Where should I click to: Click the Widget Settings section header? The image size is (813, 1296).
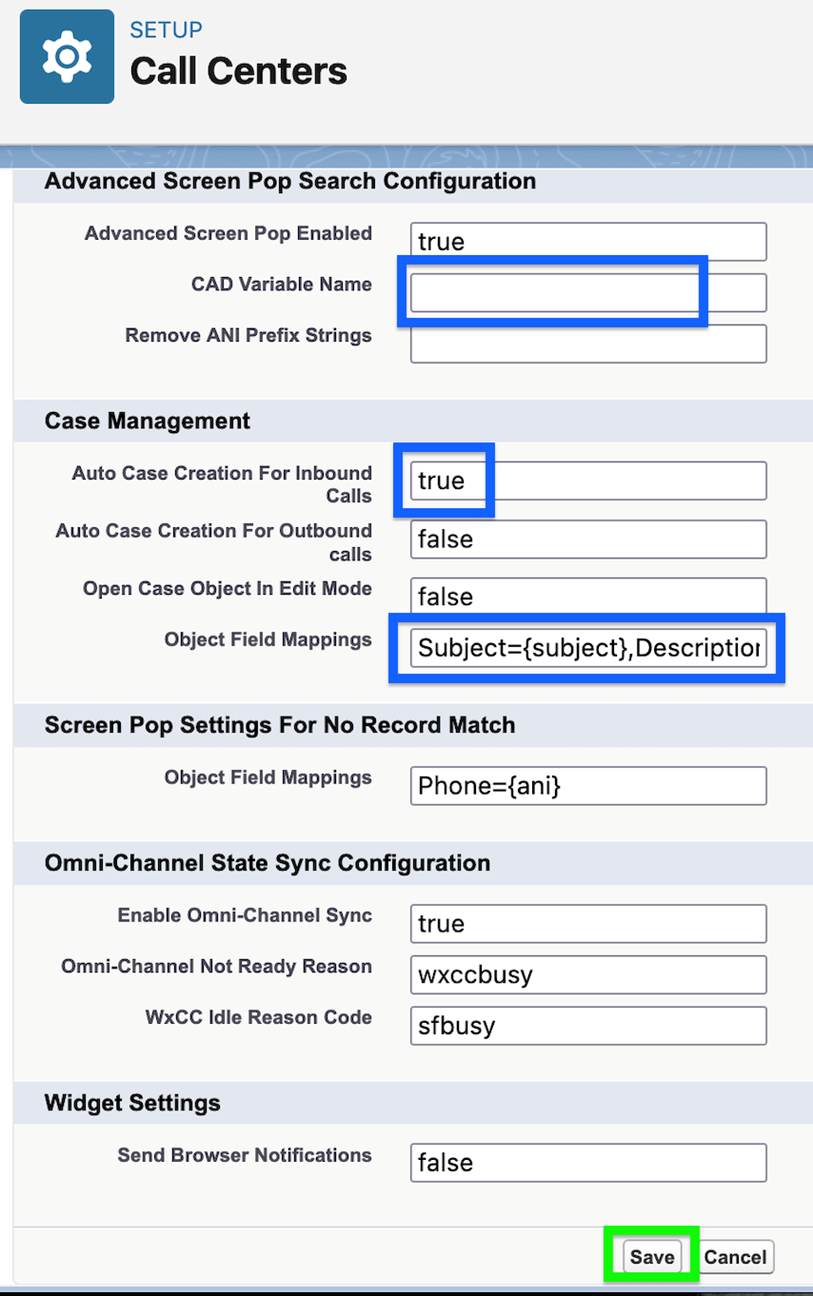(132, 1103)
